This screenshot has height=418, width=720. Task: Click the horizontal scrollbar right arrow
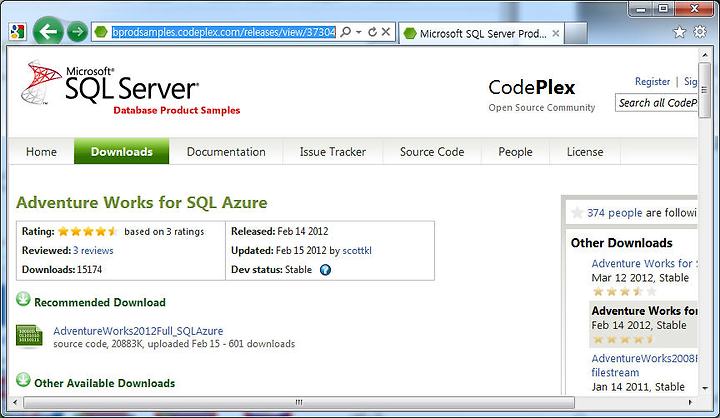pyautogui.click(x=690, y=402)
